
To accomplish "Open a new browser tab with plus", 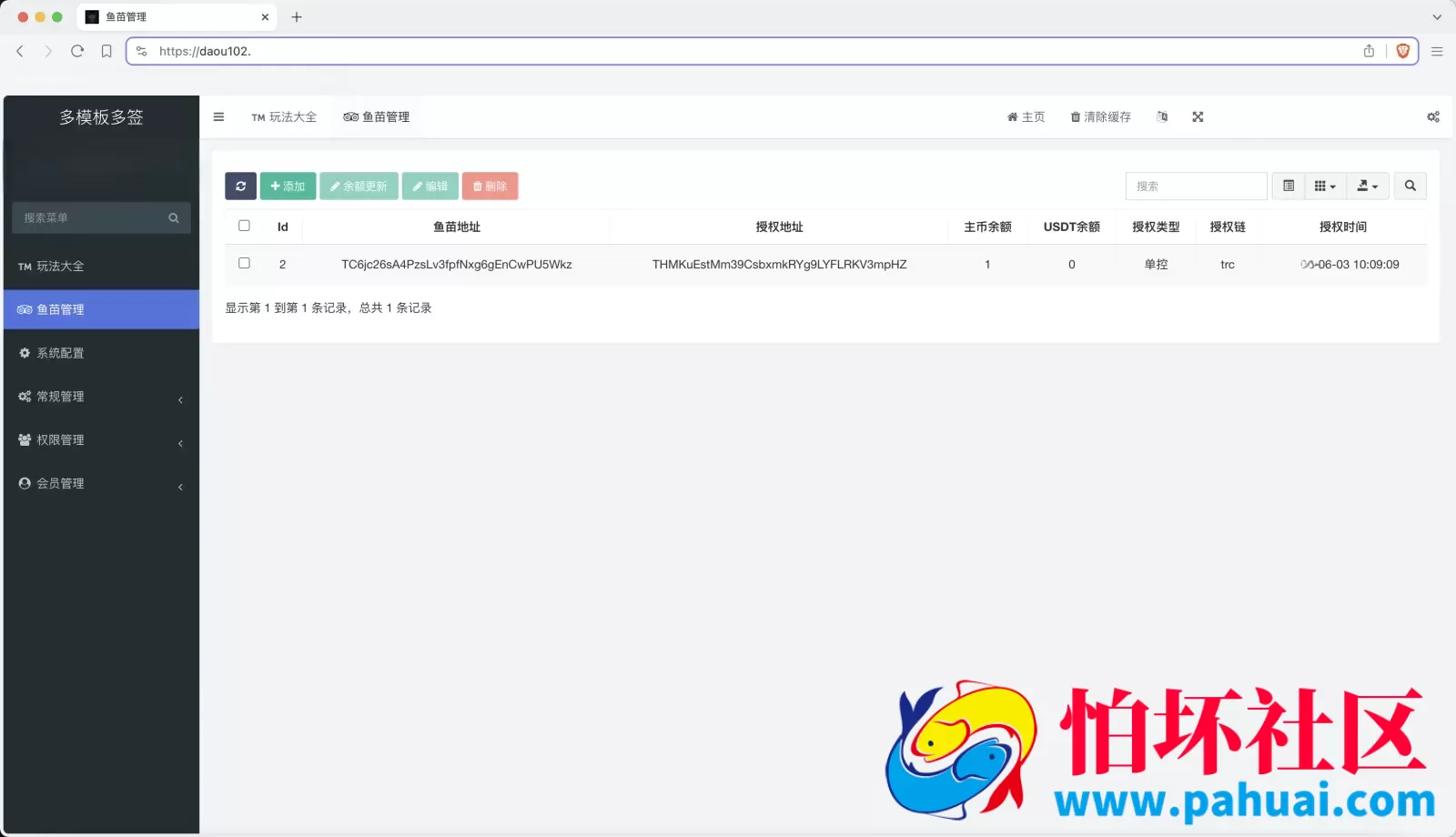I will (x=297, y=16).
